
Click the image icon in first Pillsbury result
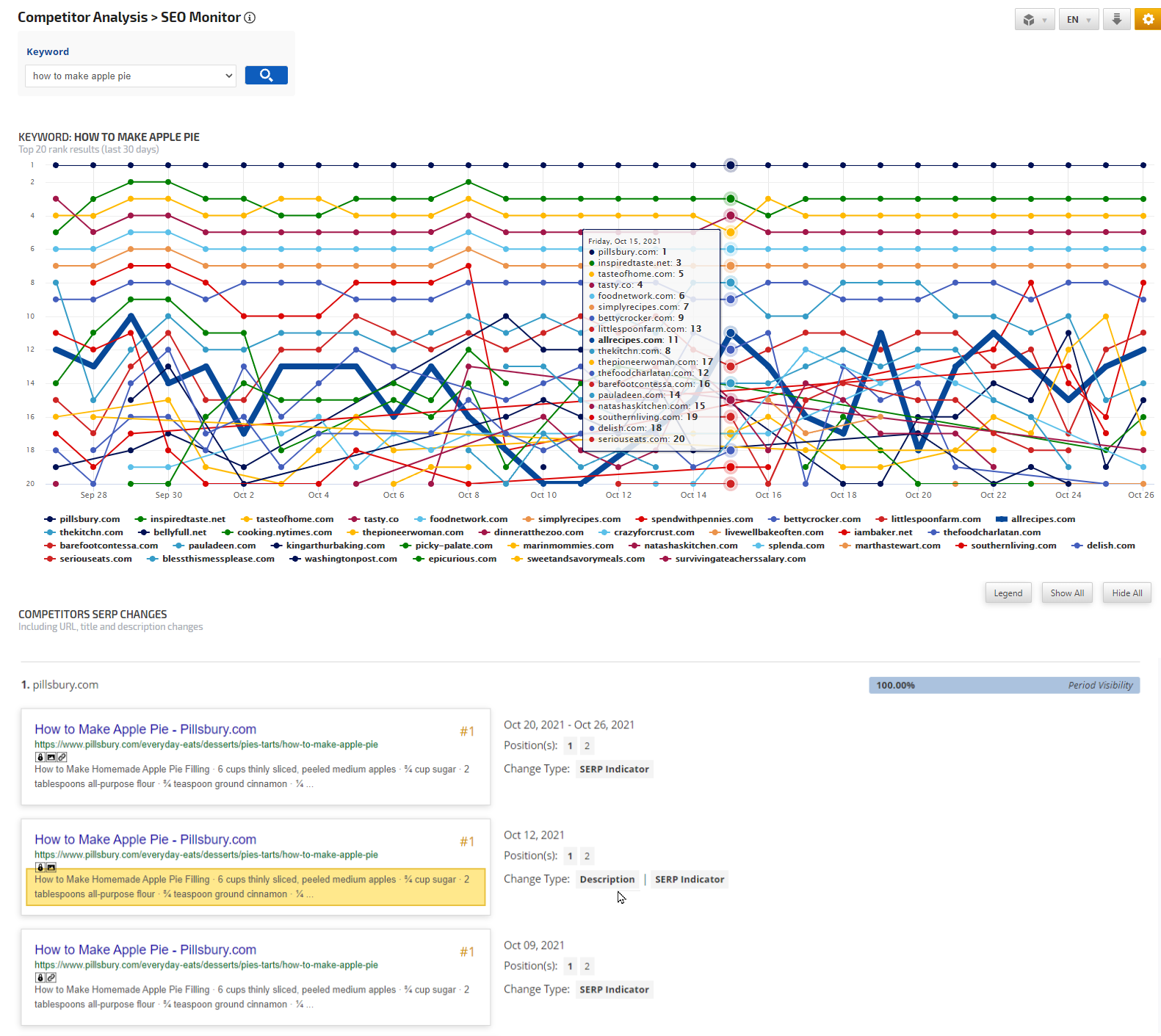tap(51, 757)
